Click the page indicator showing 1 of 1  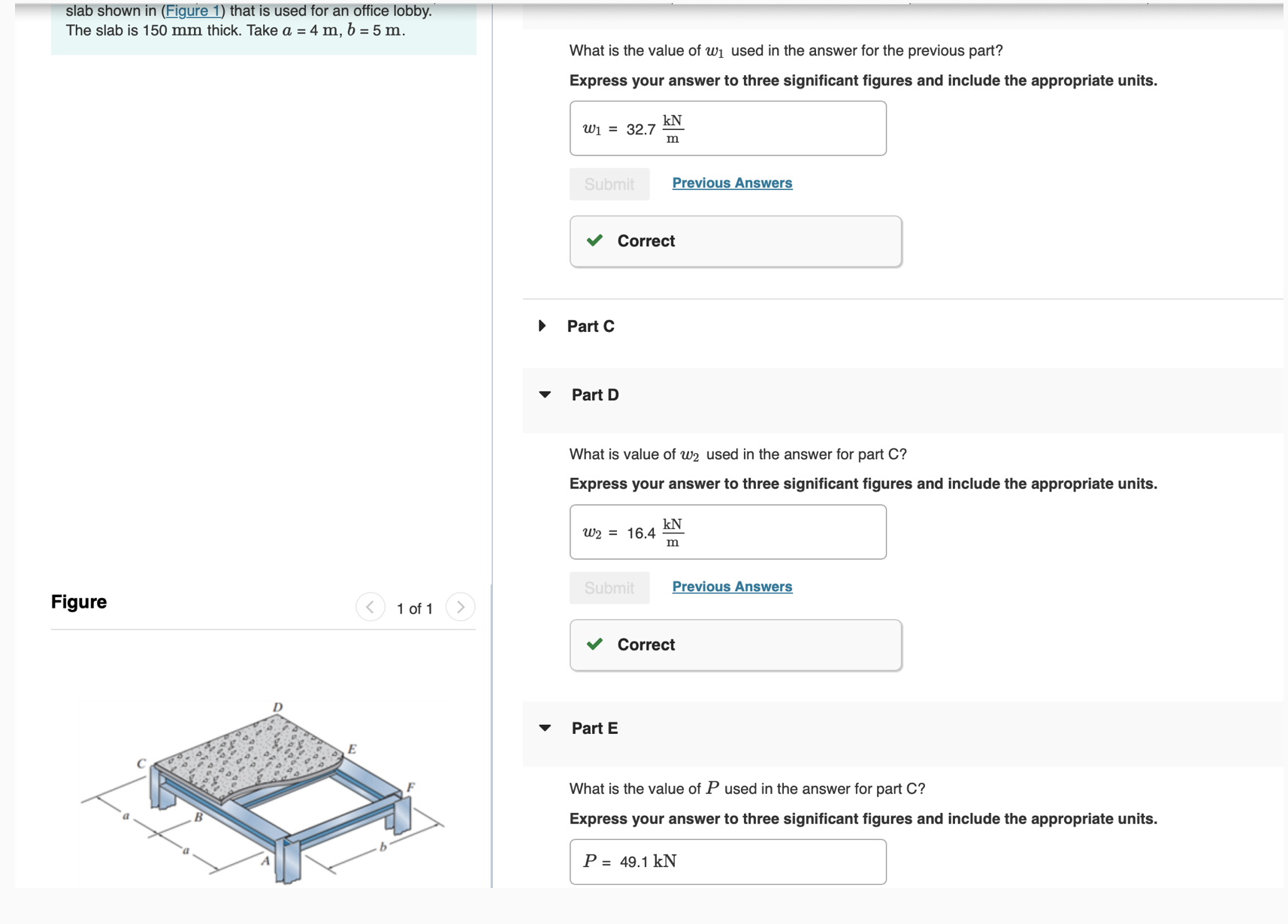(415, 608)
